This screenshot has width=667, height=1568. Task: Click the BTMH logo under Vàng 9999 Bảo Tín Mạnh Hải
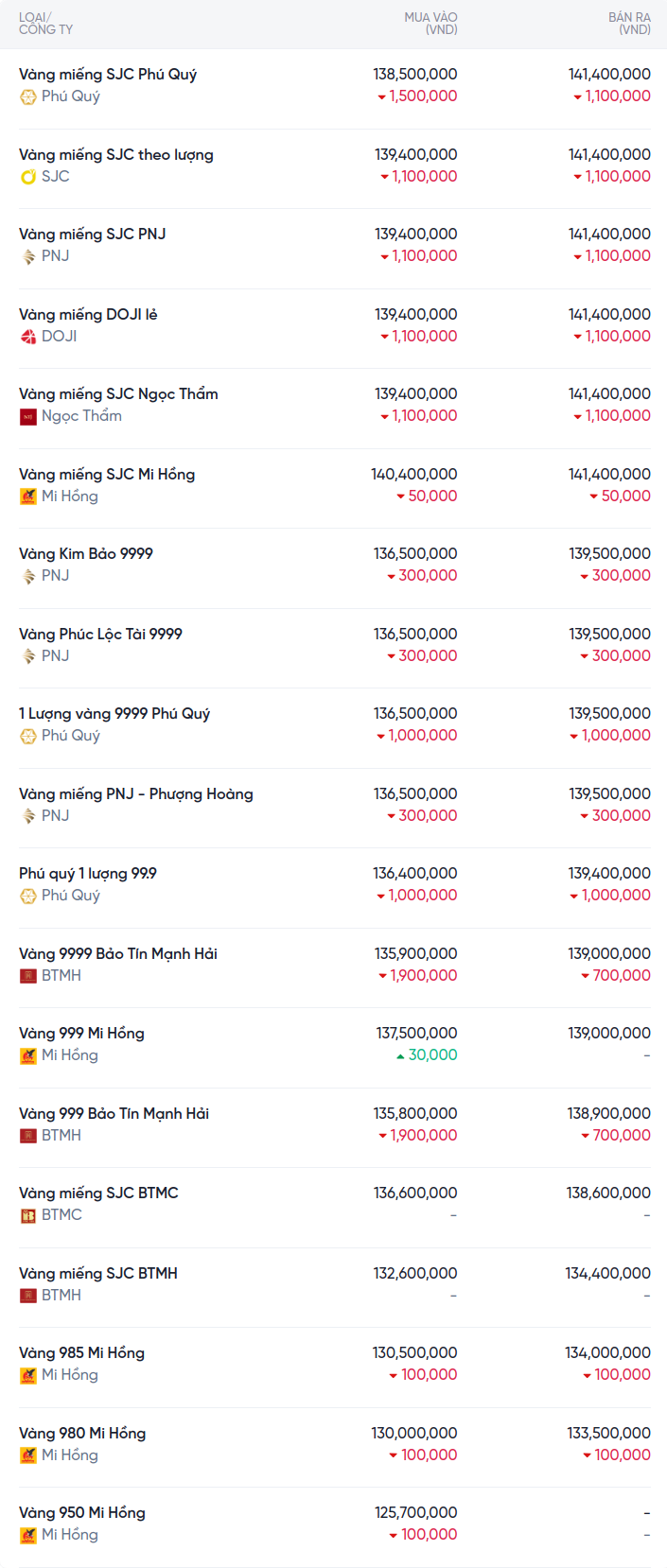point(28,976)
